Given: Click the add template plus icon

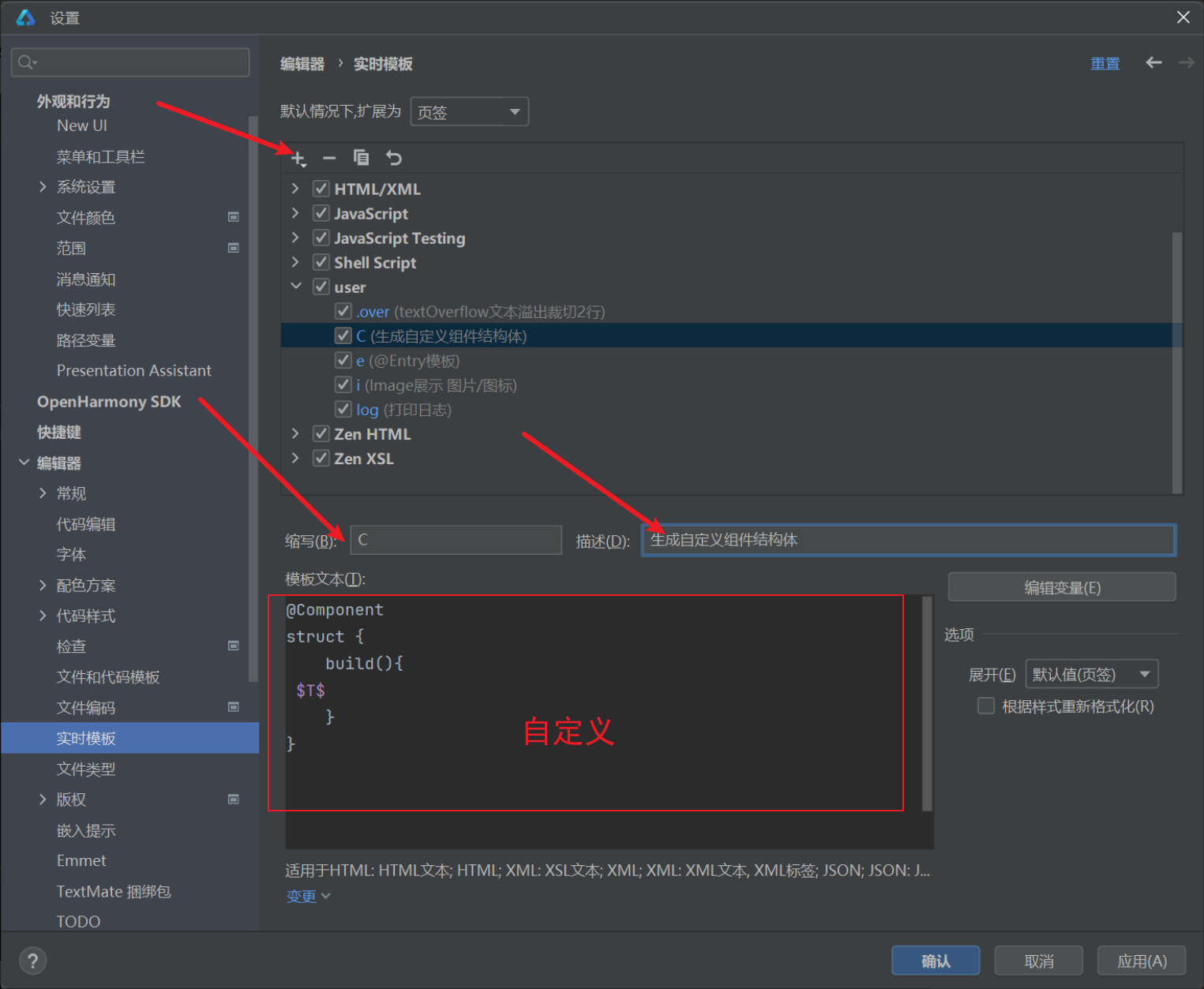Looking at the screenshot, I should pos(298,159).
